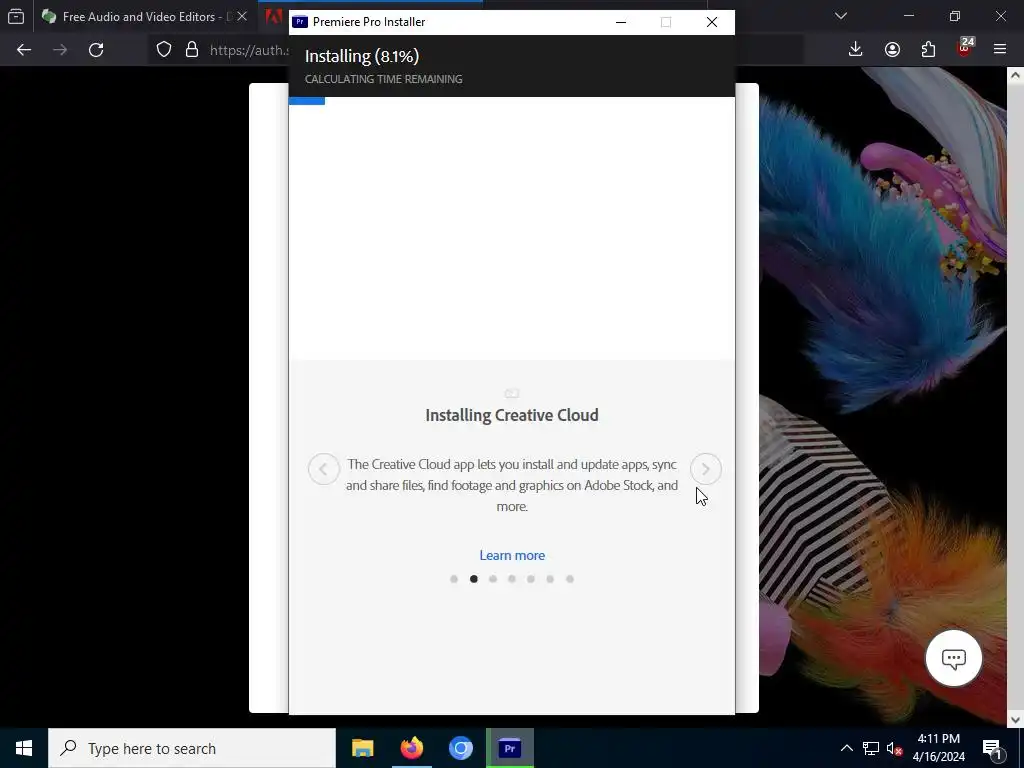The width and height of the screenshot is (1024, 768).
Task: Click the page scrollbar up arrow
Action: coord(1015,75)
